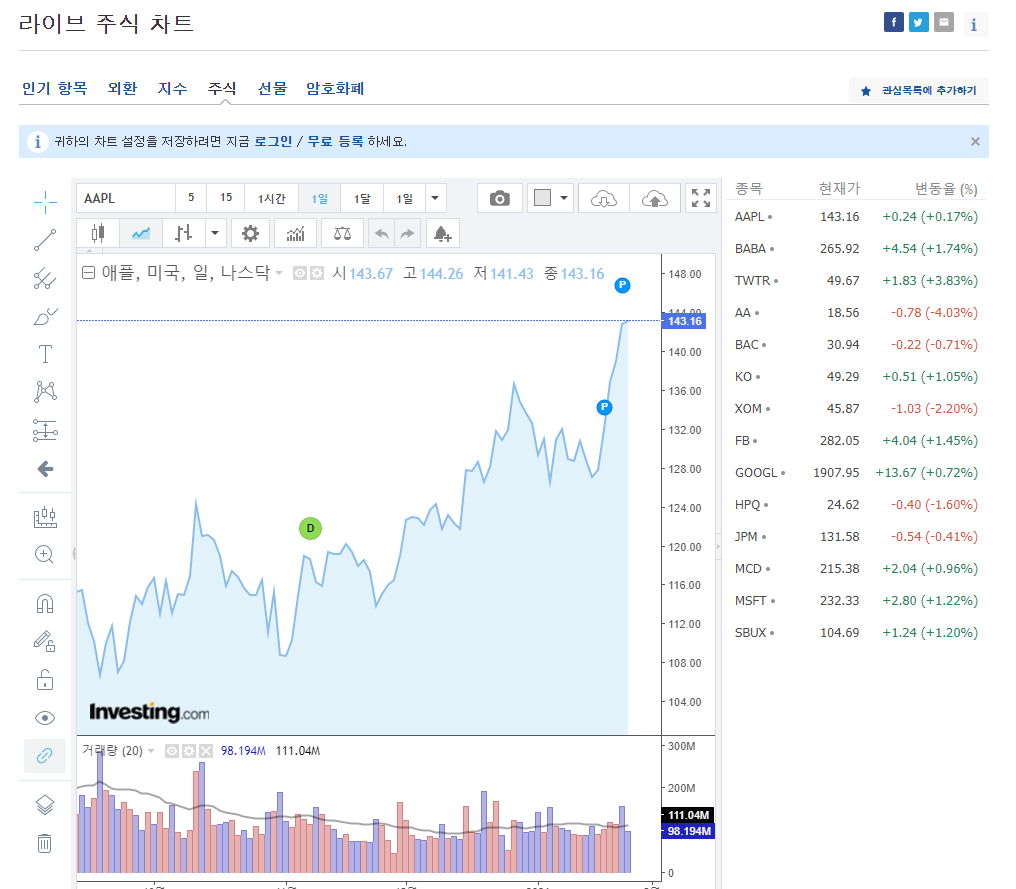Open the chart layout square selector
The height and width of the screenshot is (889, 1016).
[542, 198]
